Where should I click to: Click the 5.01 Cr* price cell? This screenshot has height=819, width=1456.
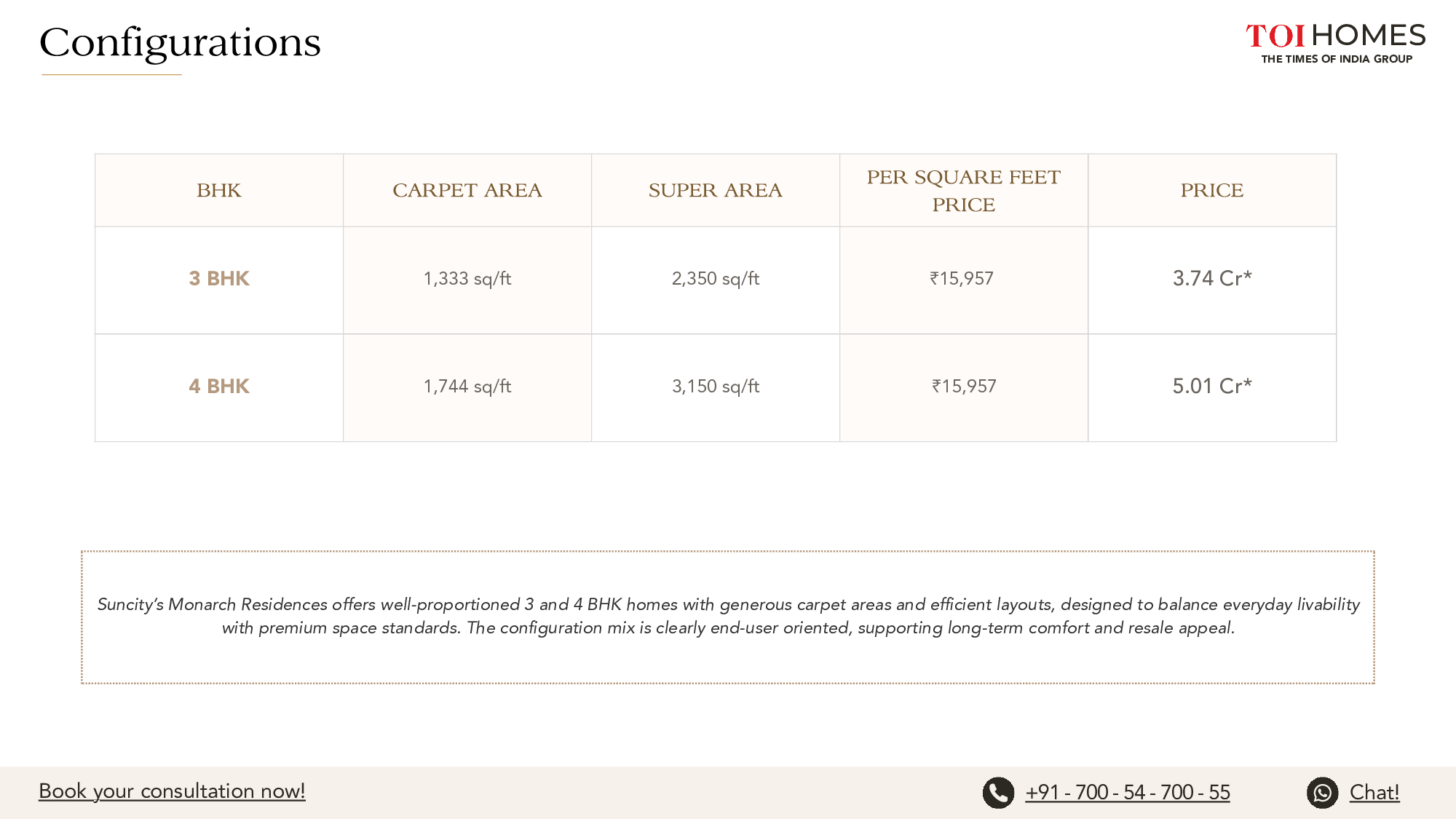[1211, 387]
